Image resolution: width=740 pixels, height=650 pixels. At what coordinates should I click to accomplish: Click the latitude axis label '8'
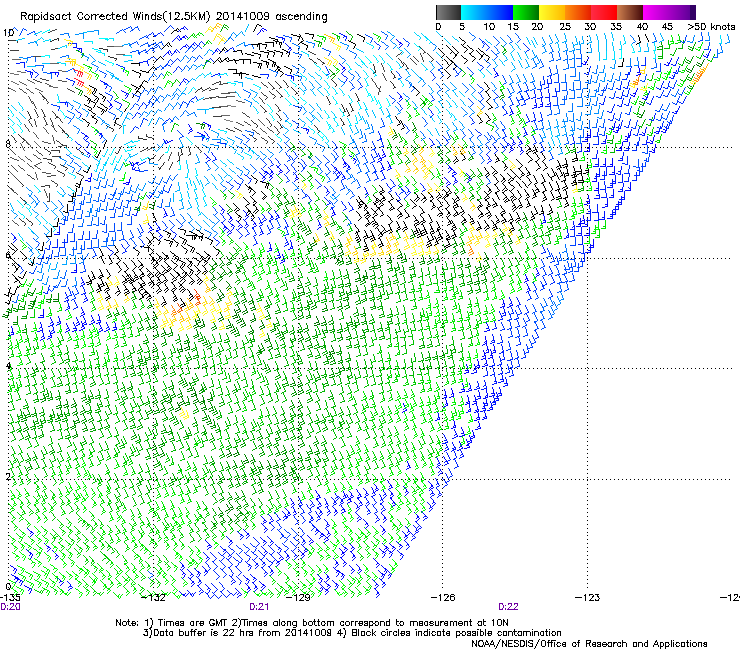pyautogui.click(x=8, y=144)
